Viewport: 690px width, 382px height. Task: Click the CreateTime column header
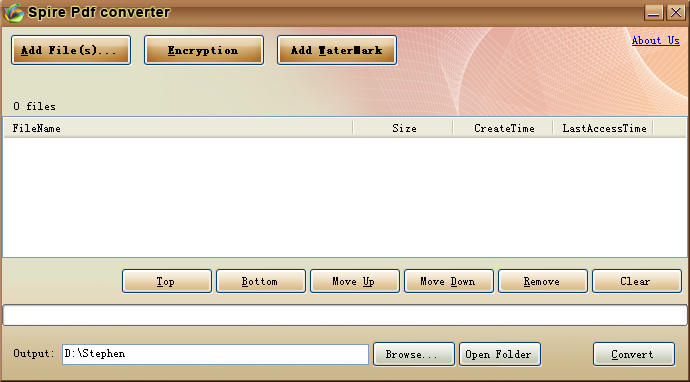[x=503, y=128]
